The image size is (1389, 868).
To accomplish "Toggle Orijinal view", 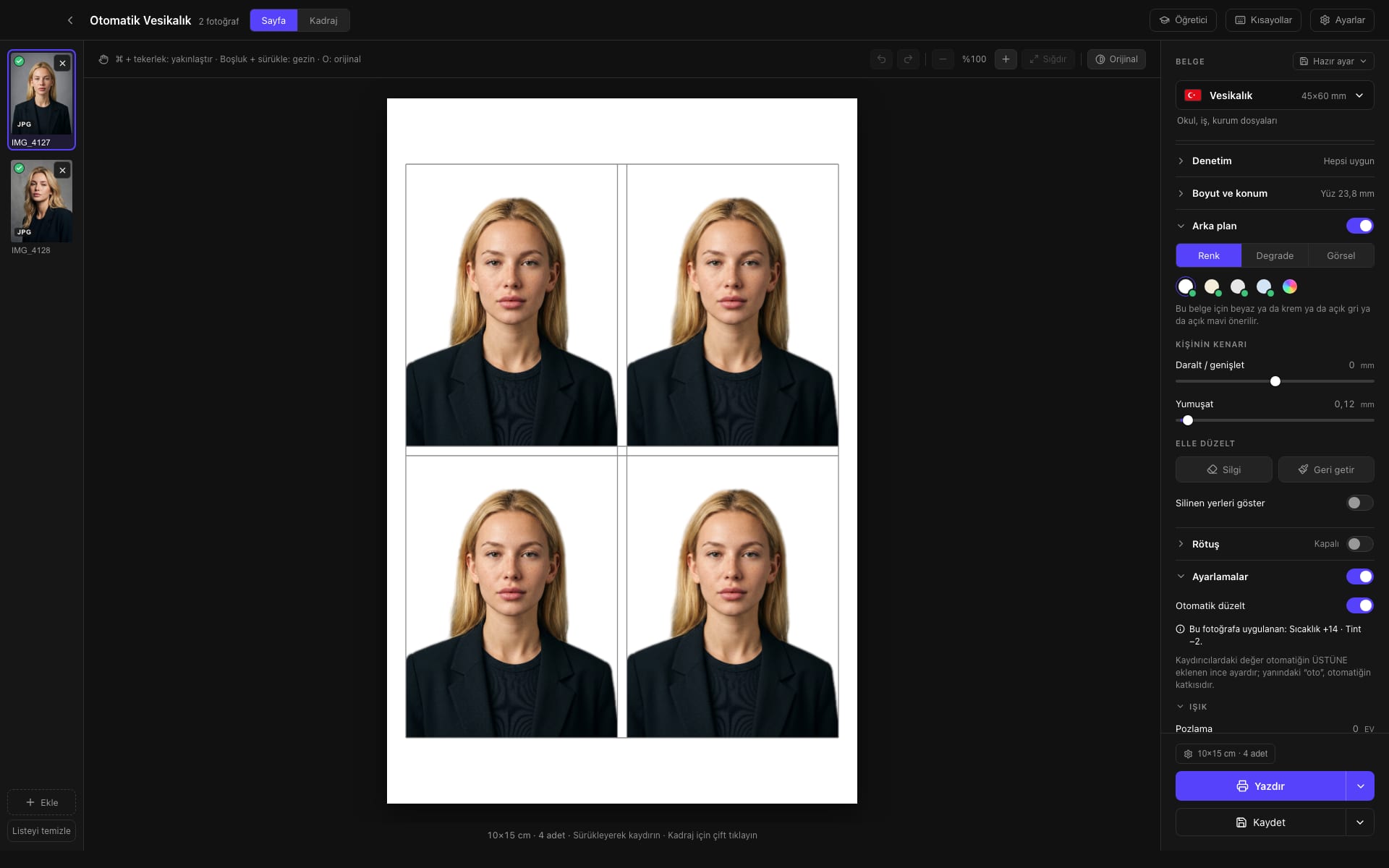I will [x=1116, y=59].
